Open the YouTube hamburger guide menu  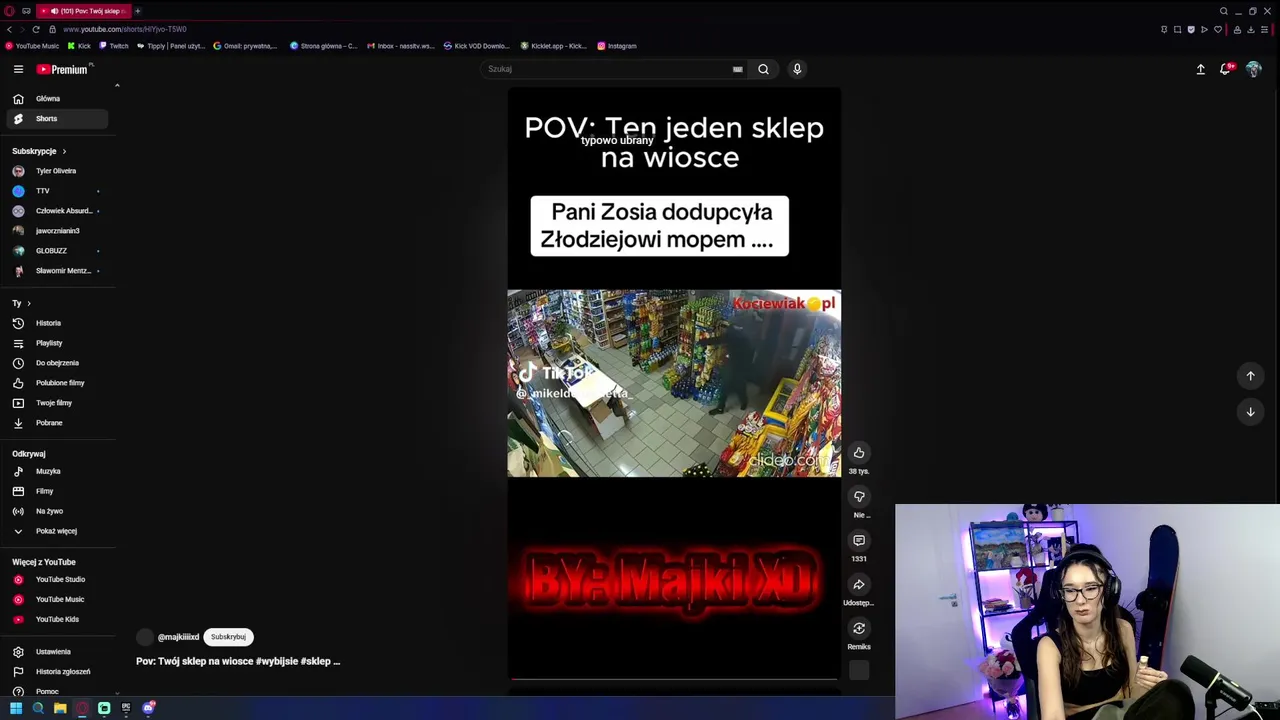tap(18, 69)
